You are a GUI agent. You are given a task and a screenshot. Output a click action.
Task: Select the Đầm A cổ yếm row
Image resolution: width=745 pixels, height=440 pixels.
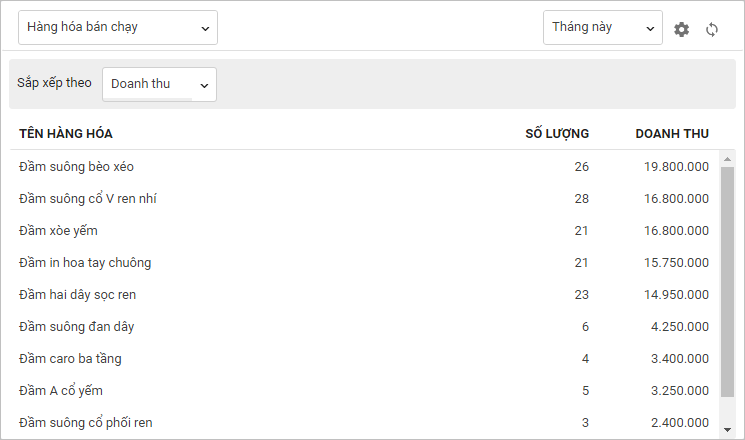tap(61, 391)
